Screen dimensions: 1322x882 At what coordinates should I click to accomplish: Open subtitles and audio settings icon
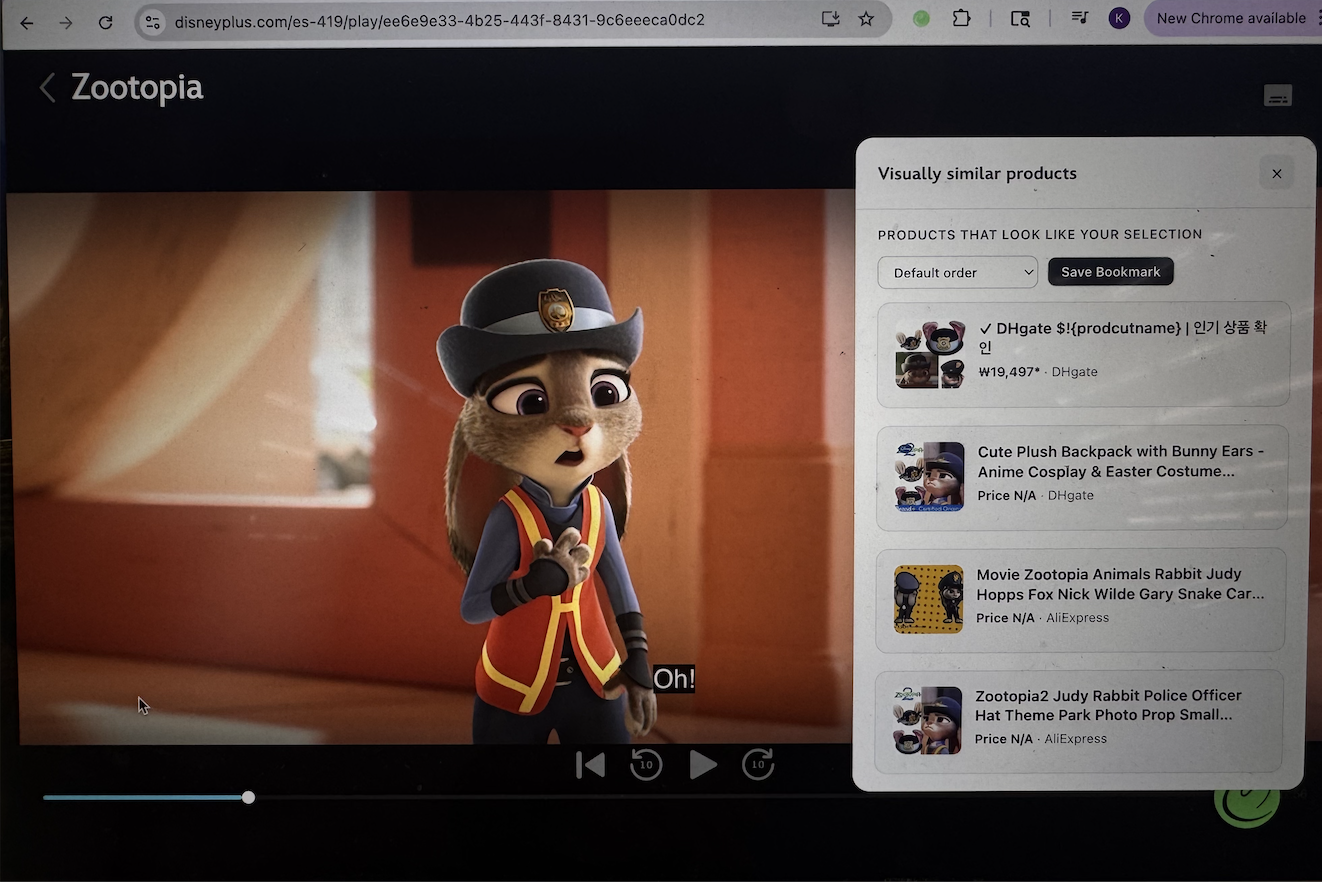pos(1277,96)
